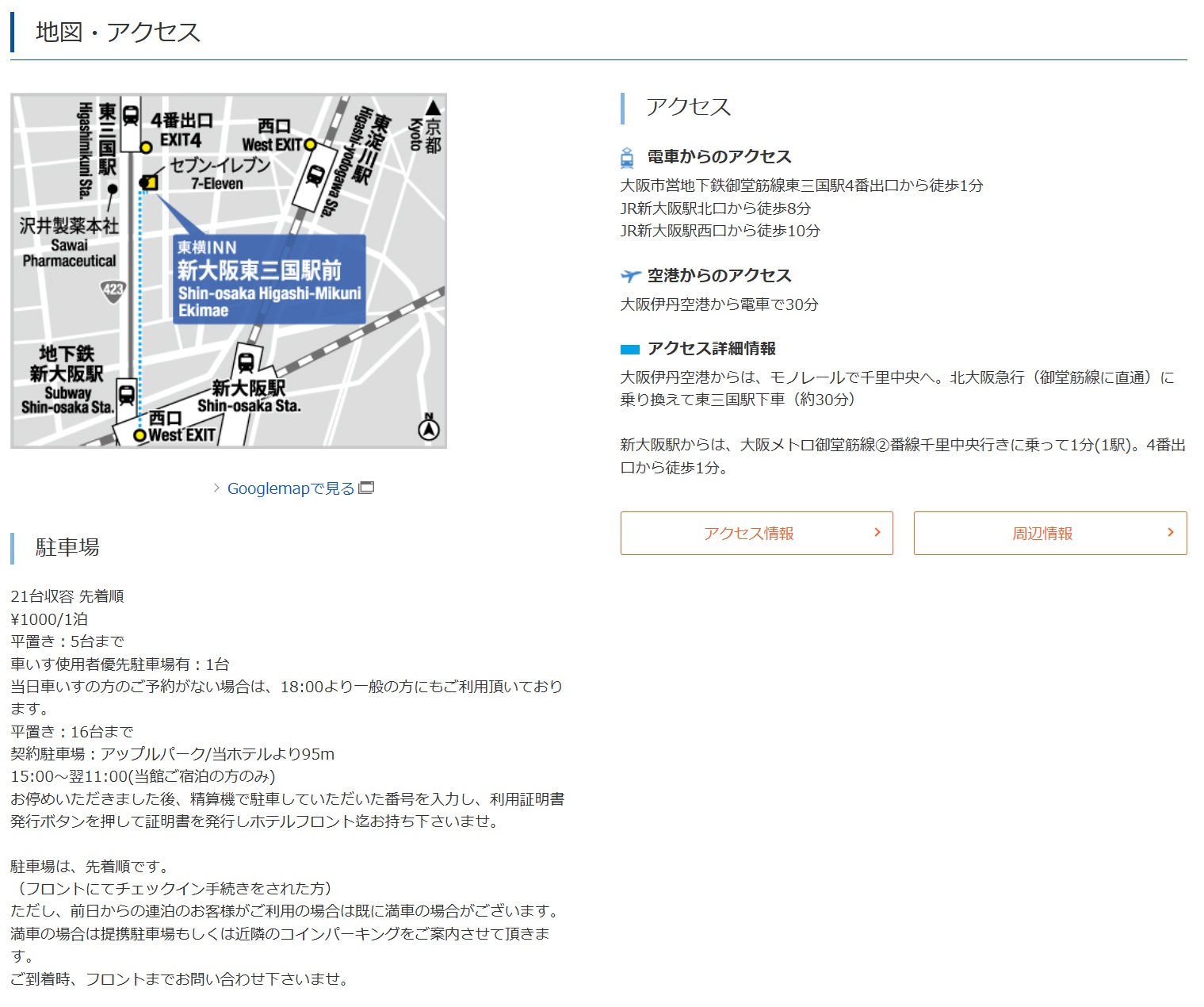Click the chevron arrow on アクセス情報 button
This screenshot has width=1204, height=1007.
pos(877,532)
